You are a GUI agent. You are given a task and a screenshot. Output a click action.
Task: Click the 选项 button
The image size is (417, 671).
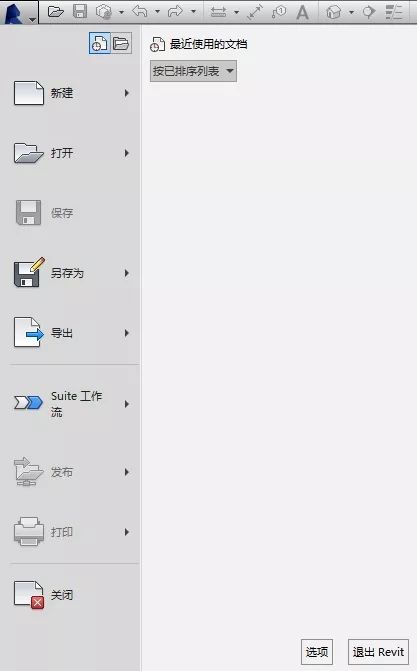[317, 652]
